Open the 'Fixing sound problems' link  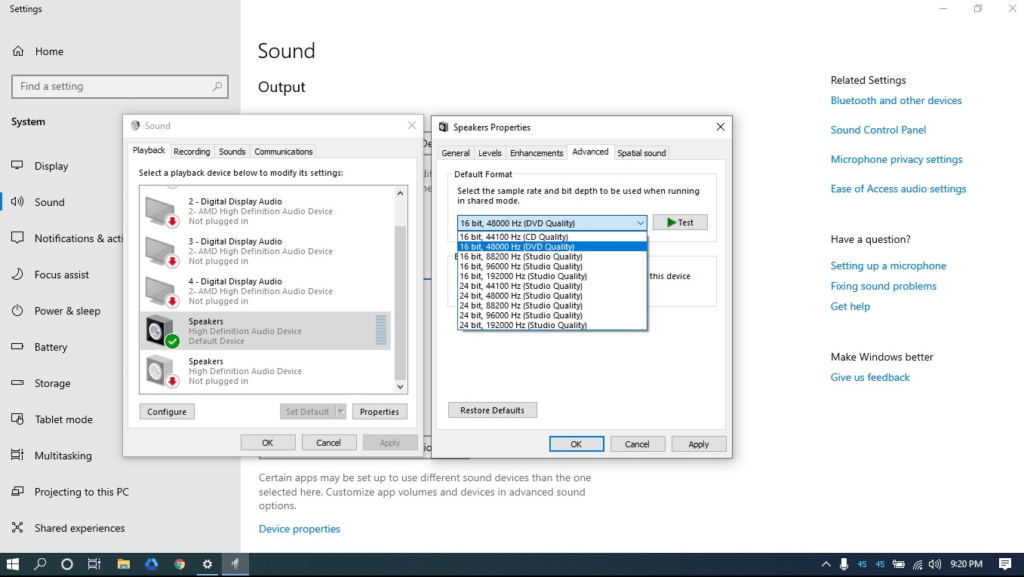point(883,285)
